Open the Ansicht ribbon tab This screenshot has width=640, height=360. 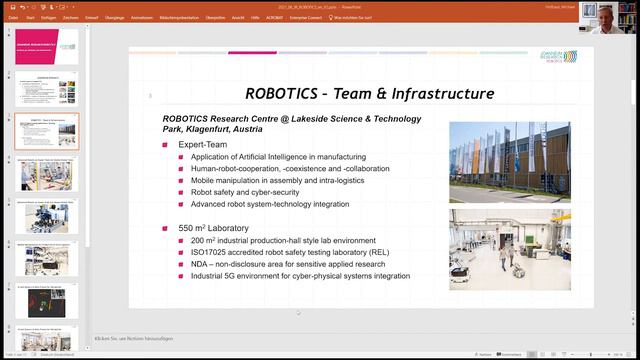point(238,18)
